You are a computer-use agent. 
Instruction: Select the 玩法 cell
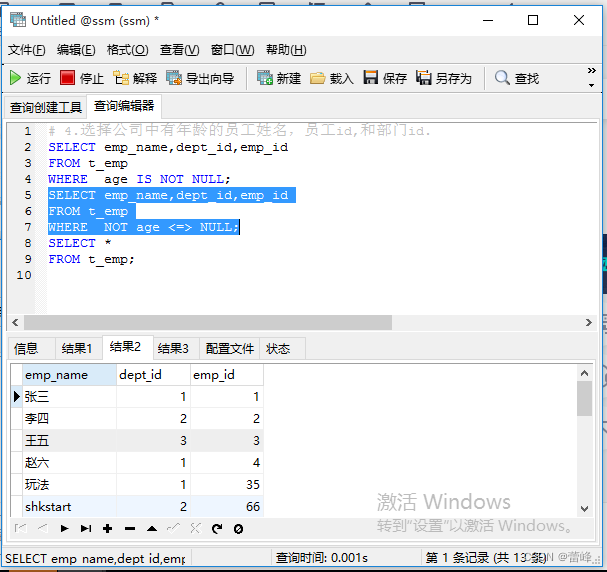[69, 485]
